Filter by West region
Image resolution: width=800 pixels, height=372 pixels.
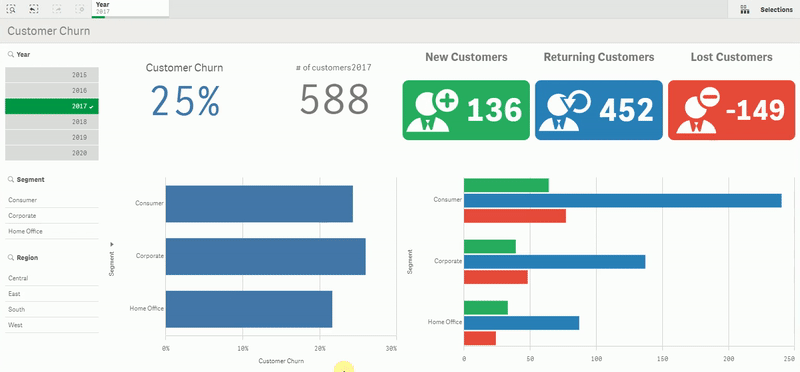(x=52, y=325)
